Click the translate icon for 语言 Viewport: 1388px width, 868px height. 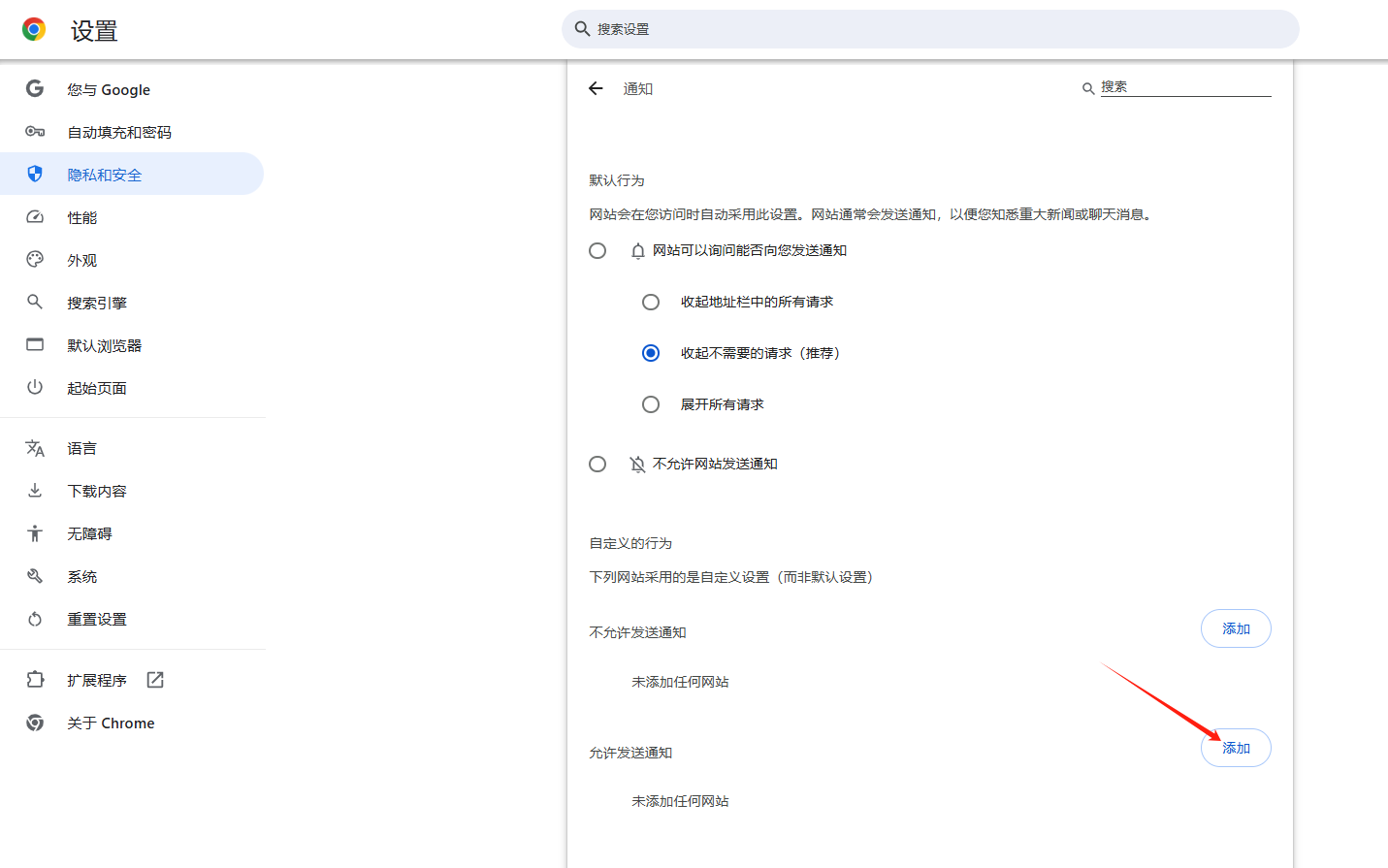pyautogui.click(x=35, y=448)
